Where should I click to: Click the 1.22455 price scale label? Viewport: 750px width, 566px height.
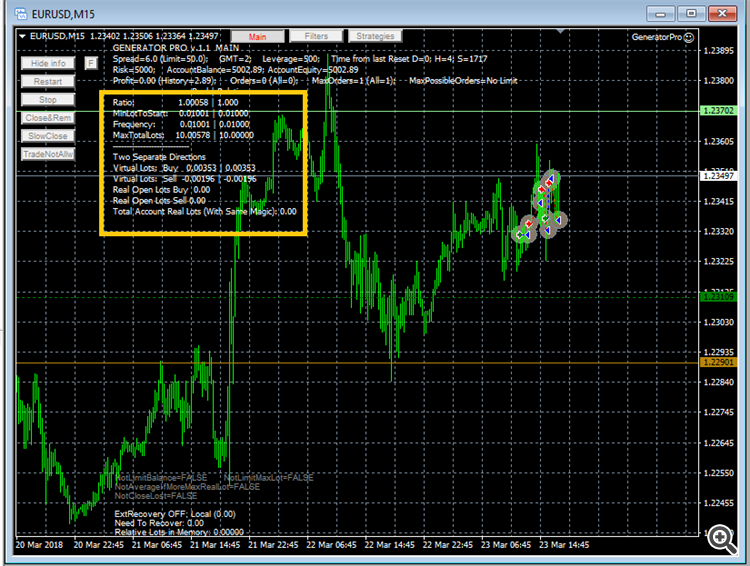tap(718, 503)
